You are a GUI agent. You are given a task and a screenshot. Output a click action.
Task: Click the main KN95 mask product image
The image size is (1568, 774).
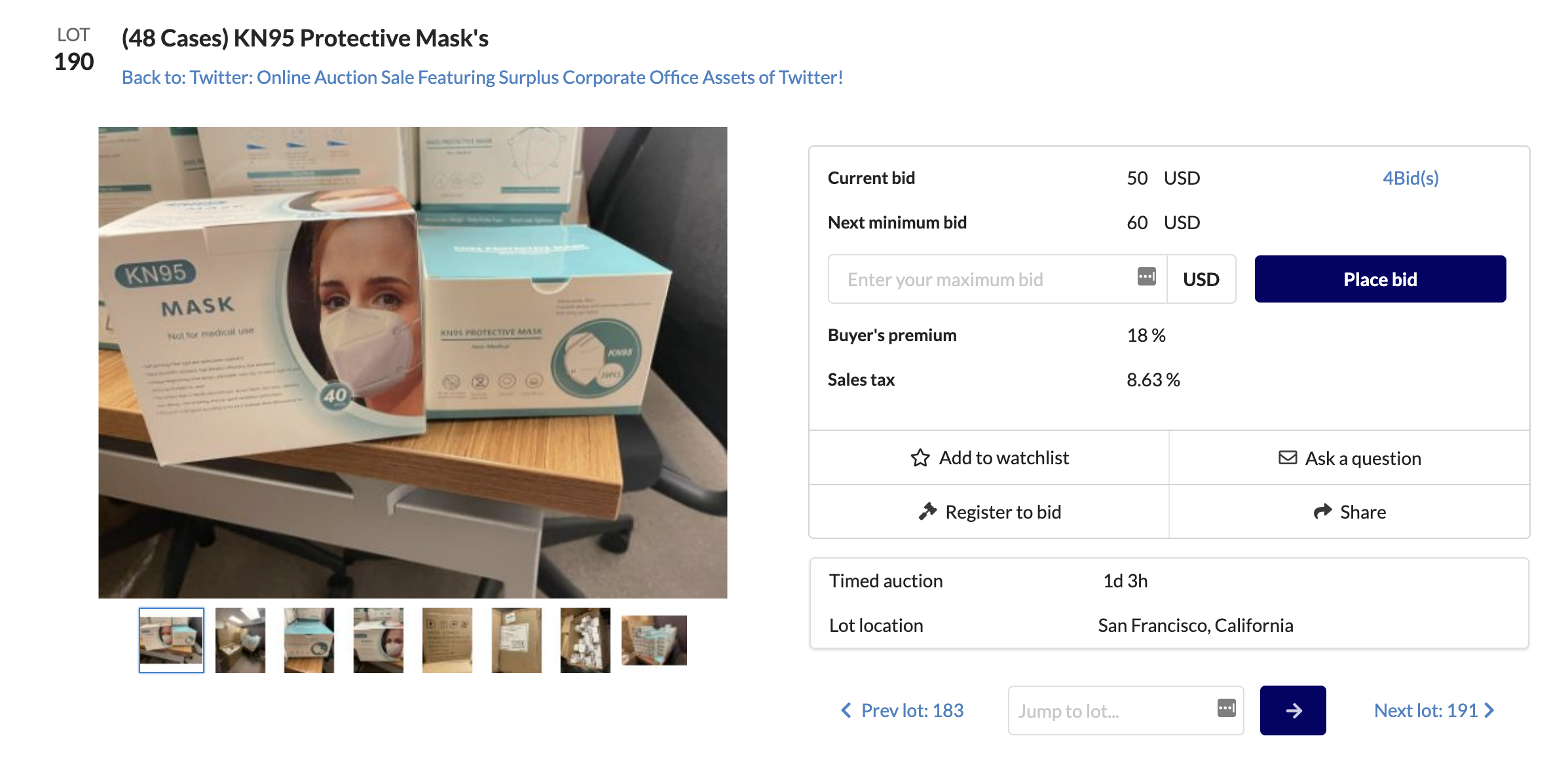[413, 362]
